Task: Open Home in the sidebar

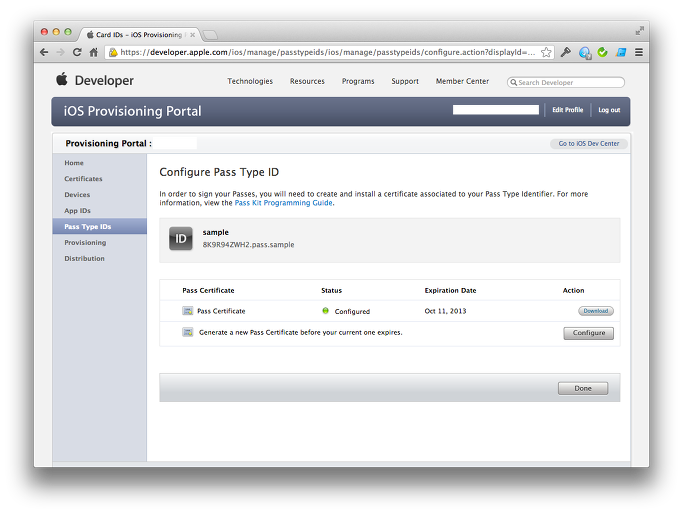Action: [74, 163]
